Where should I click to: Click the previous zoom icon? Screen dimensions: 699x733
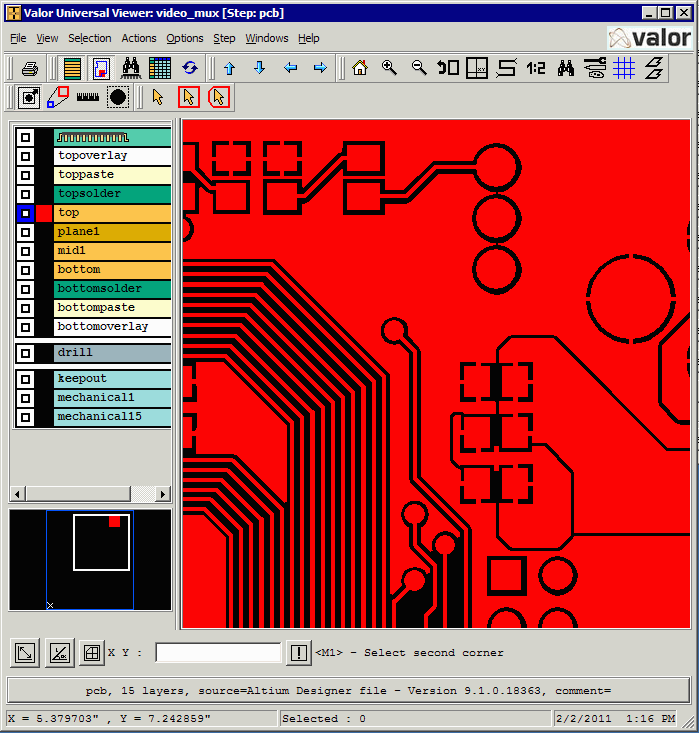448,69
